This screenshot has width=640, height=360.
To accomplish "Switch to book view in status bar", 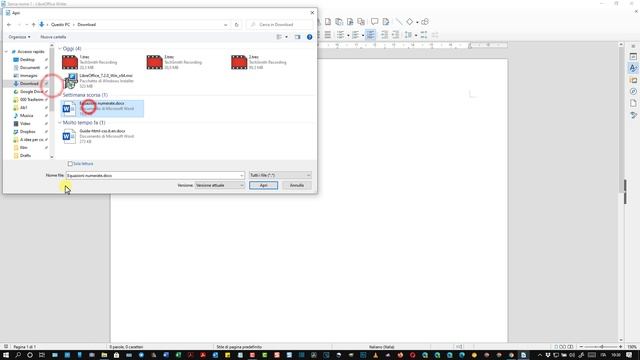I will tap(571, 347).
